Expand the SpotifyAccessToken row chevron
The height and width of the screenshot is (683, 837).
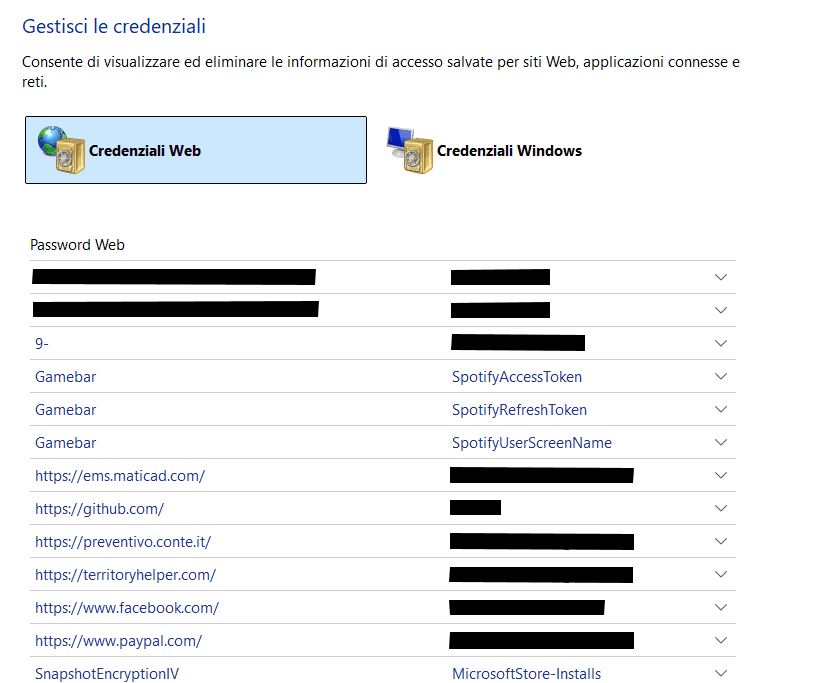click(x=721, y=377)
